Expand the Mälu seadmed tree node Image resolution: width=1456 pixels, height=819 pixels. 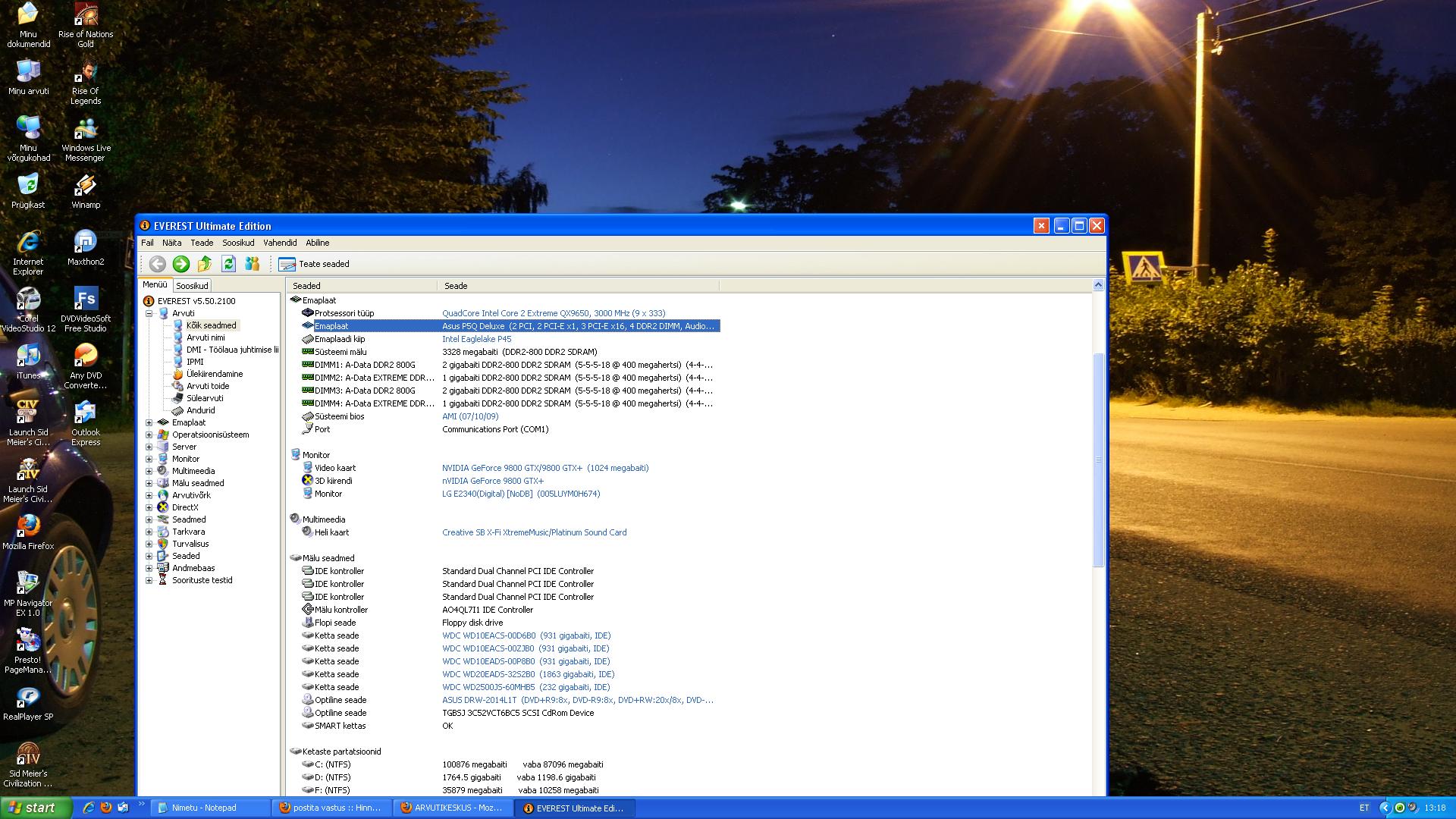point(149,483)
